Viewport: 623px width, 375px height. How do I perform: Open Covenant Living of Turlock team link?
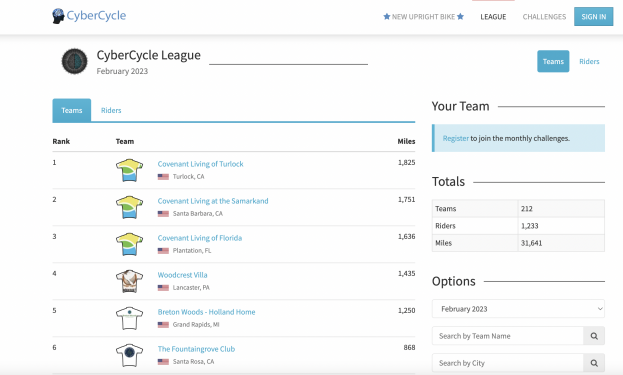tap(200, 164)
